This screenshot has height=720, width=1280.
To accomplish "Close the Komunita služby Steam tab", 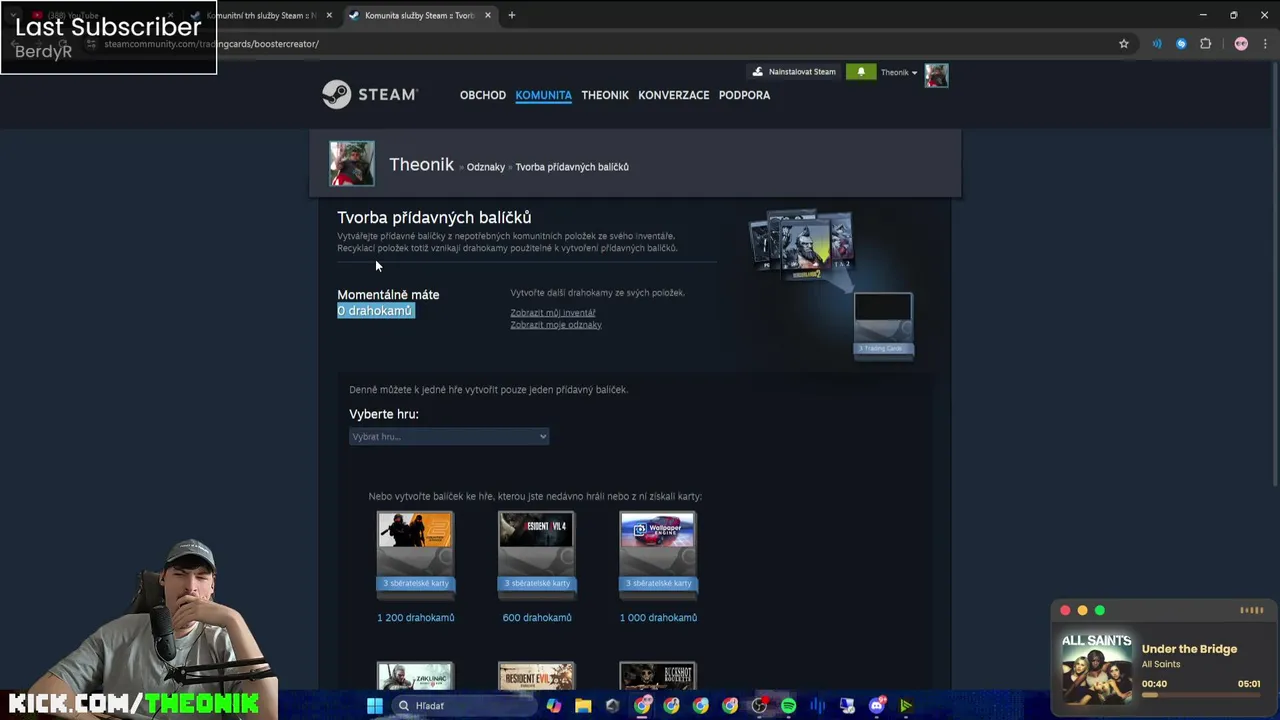I will [x=488, y=15].
